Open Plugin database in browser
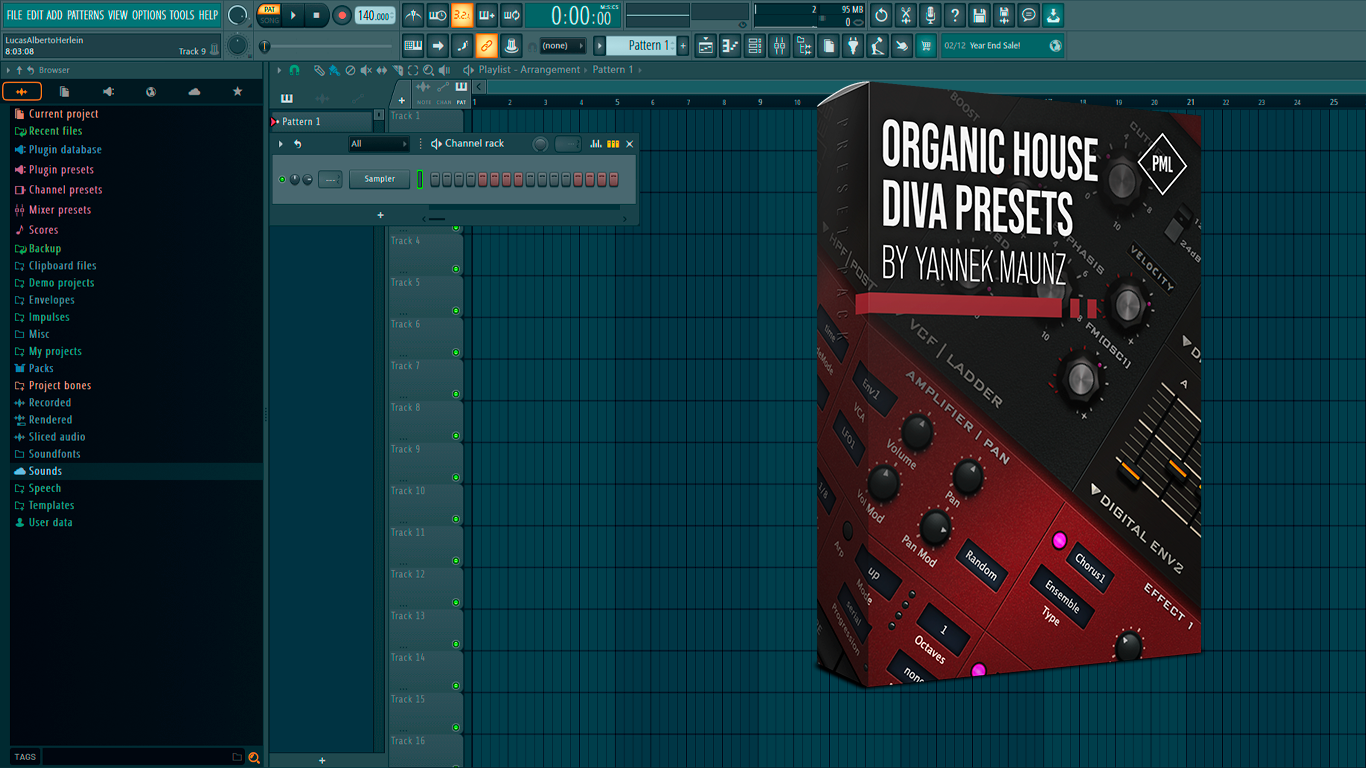The width and height of the screenshot is (1366, 768). pos(65,150)
